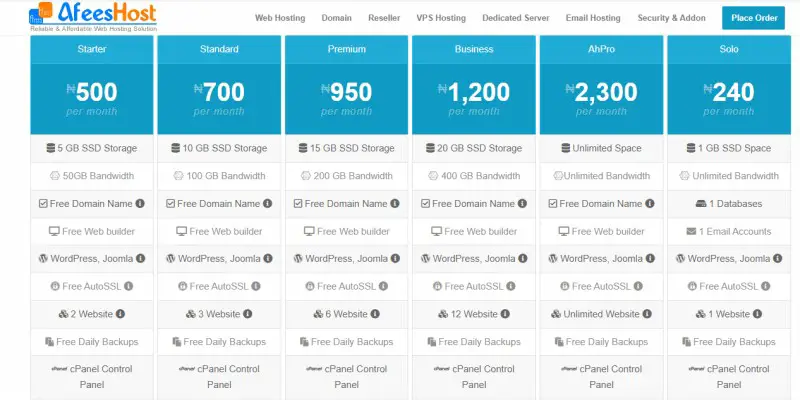
Task: Click info icon beside 3 Website
Action: [x=247, y=314]
